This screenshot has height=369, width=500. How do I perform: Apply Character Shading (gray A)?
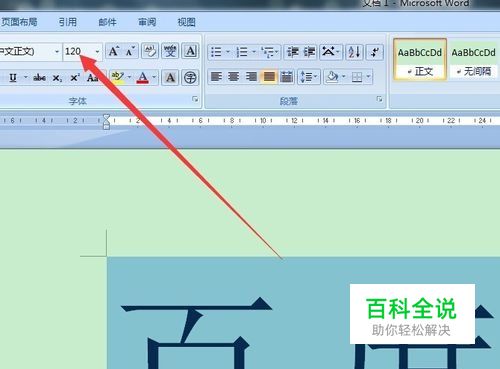tap(170, 78)
